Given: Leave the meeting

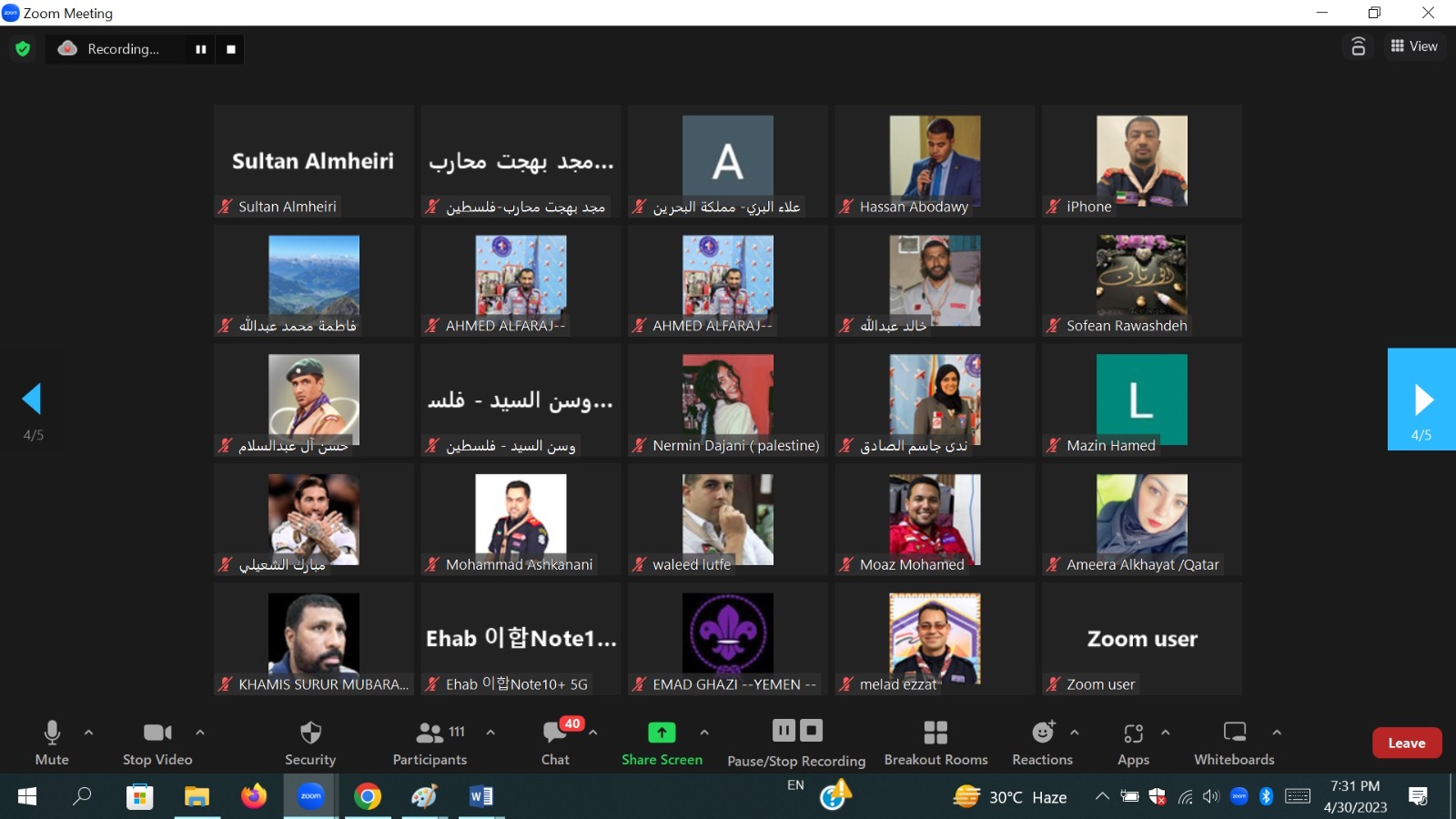Looking at the screenshot, I should [1406, 743].
